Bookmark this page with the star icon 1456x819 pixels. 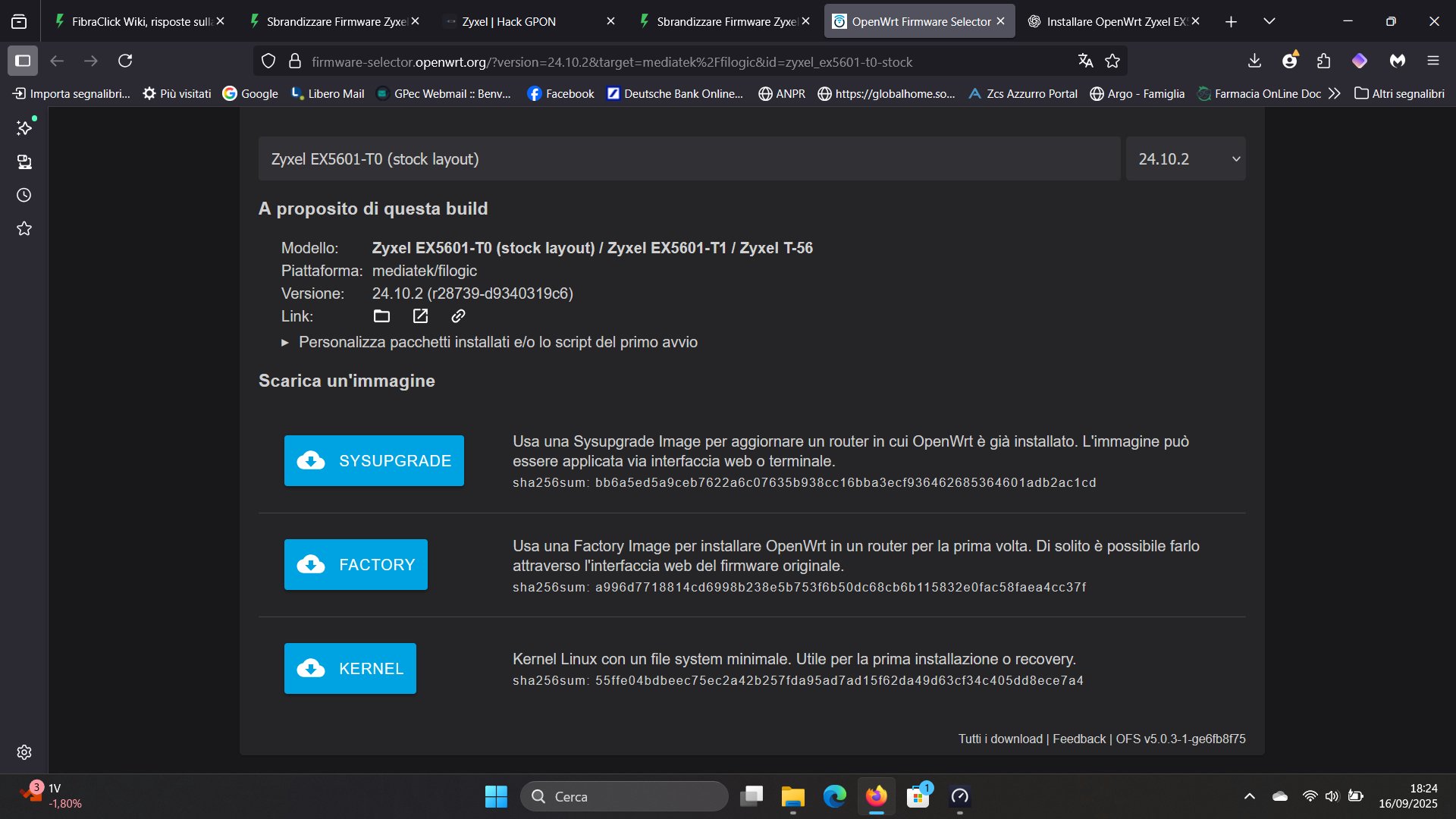(1112, 61)
